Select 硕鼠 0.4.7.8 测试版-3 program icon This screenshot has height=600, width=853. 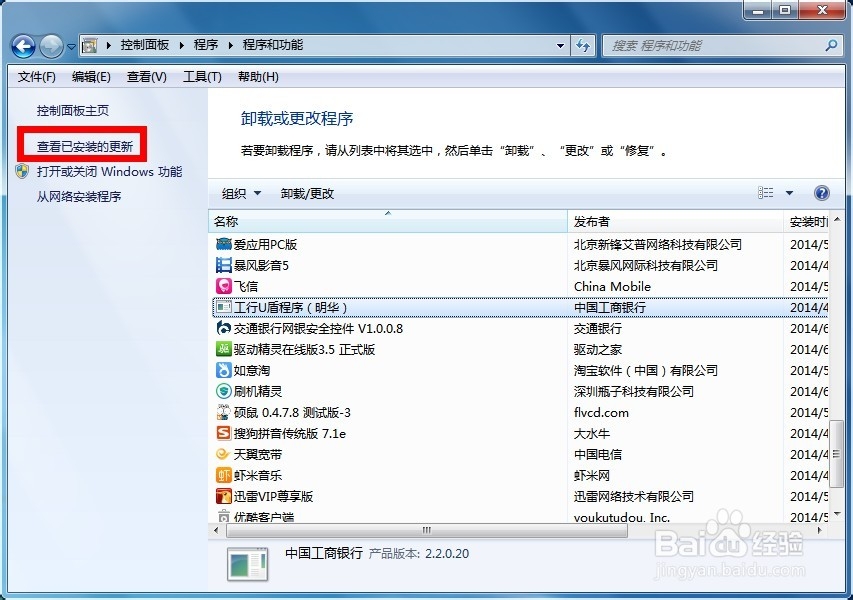224,412
